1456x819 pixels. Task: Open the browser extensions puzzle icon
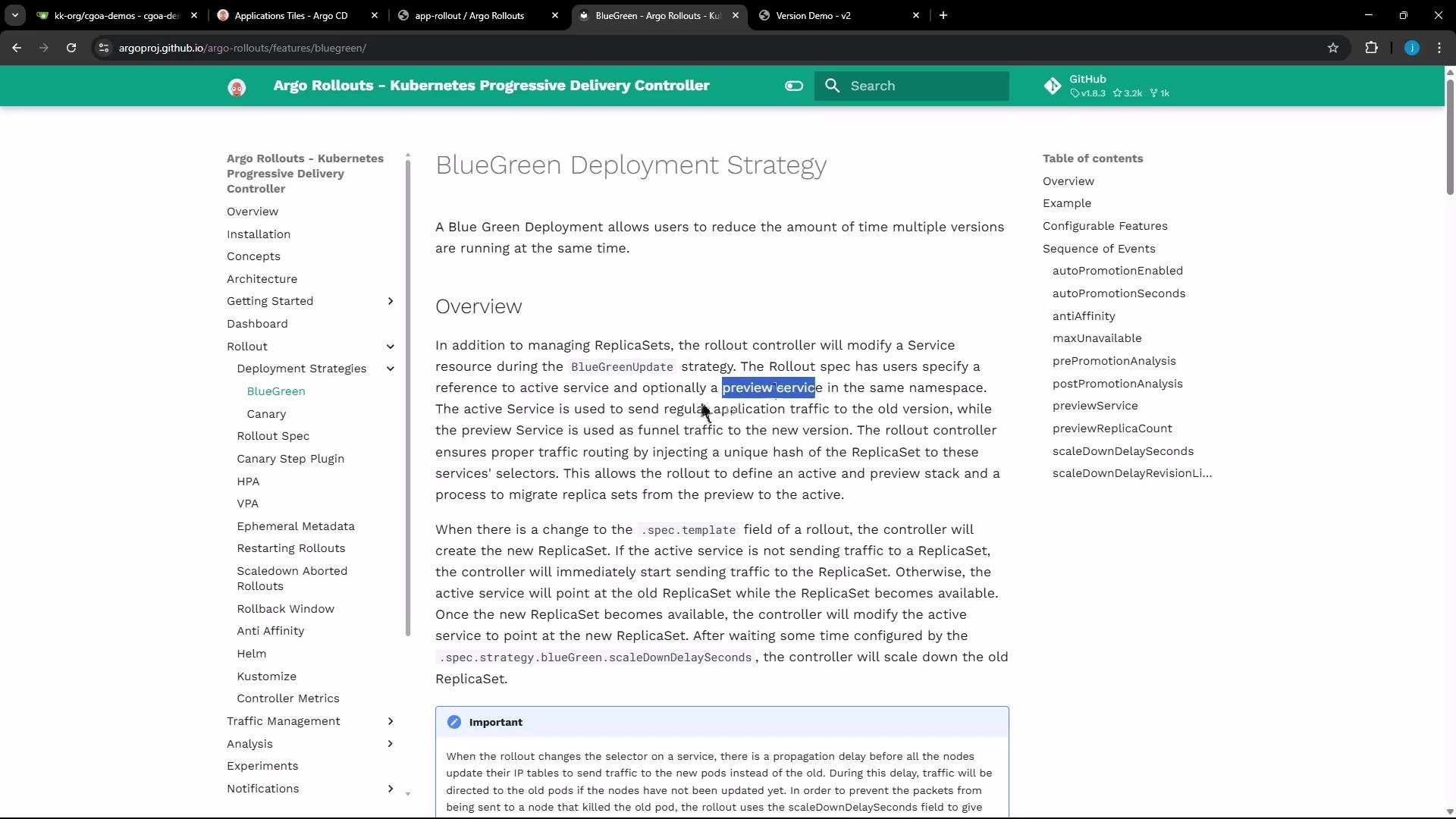coord(1371,48)
